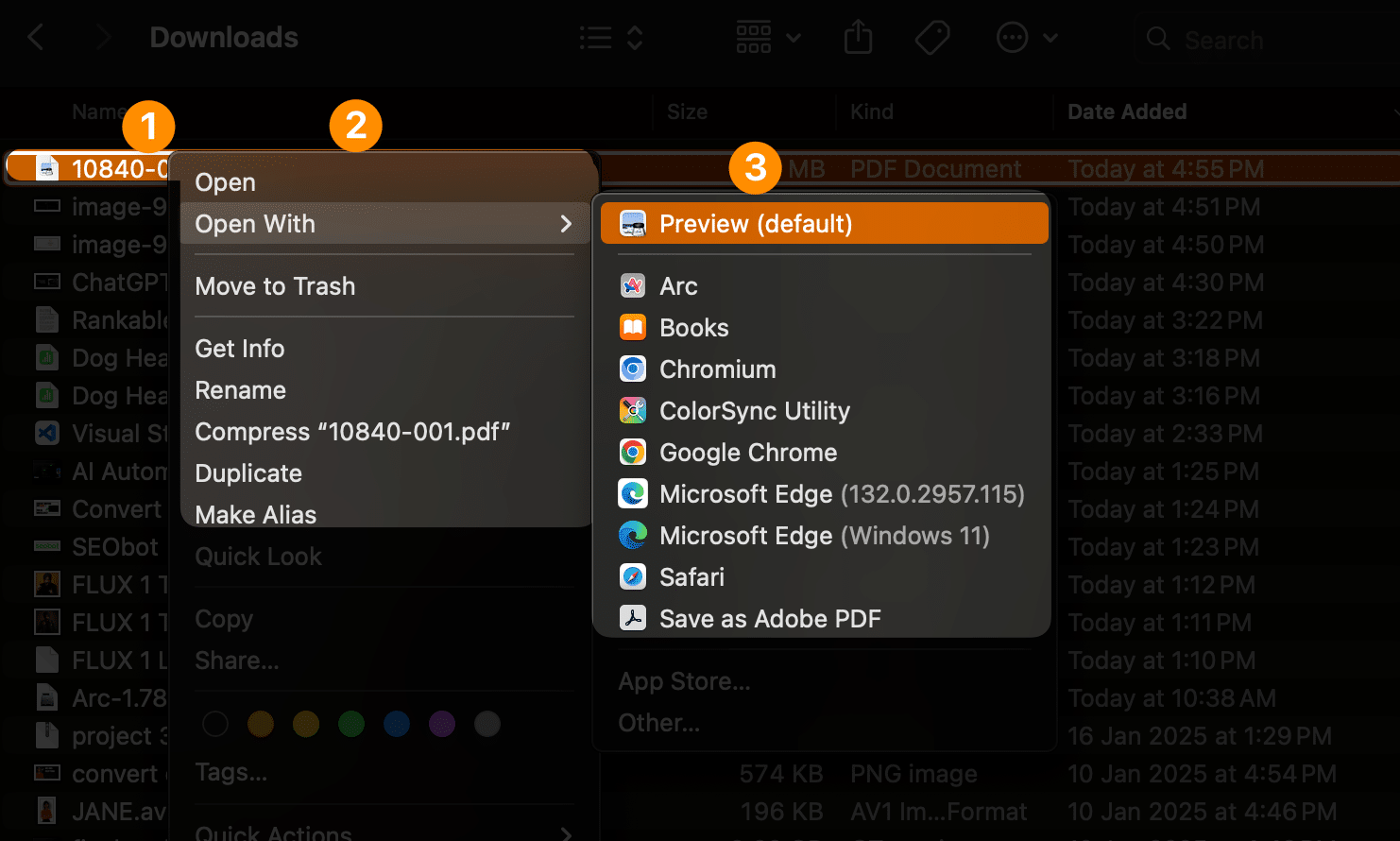Click the Books app icon
This screenshot has height=841, width=1400.
click(x=633, y=328)
